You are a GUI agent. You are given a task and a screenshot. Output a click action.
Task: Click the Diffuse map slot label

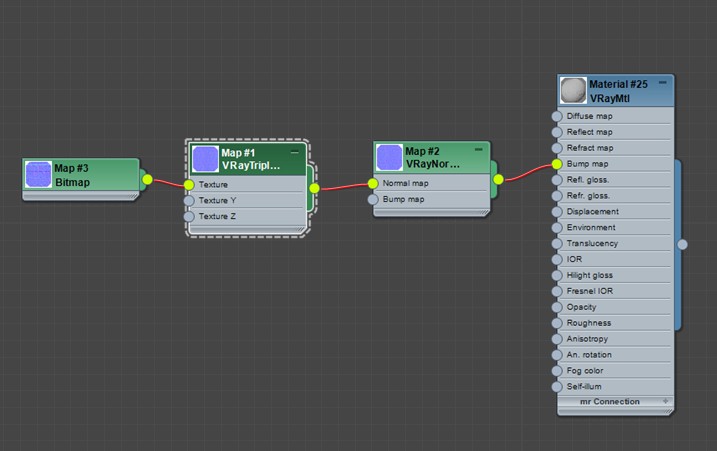589,116
